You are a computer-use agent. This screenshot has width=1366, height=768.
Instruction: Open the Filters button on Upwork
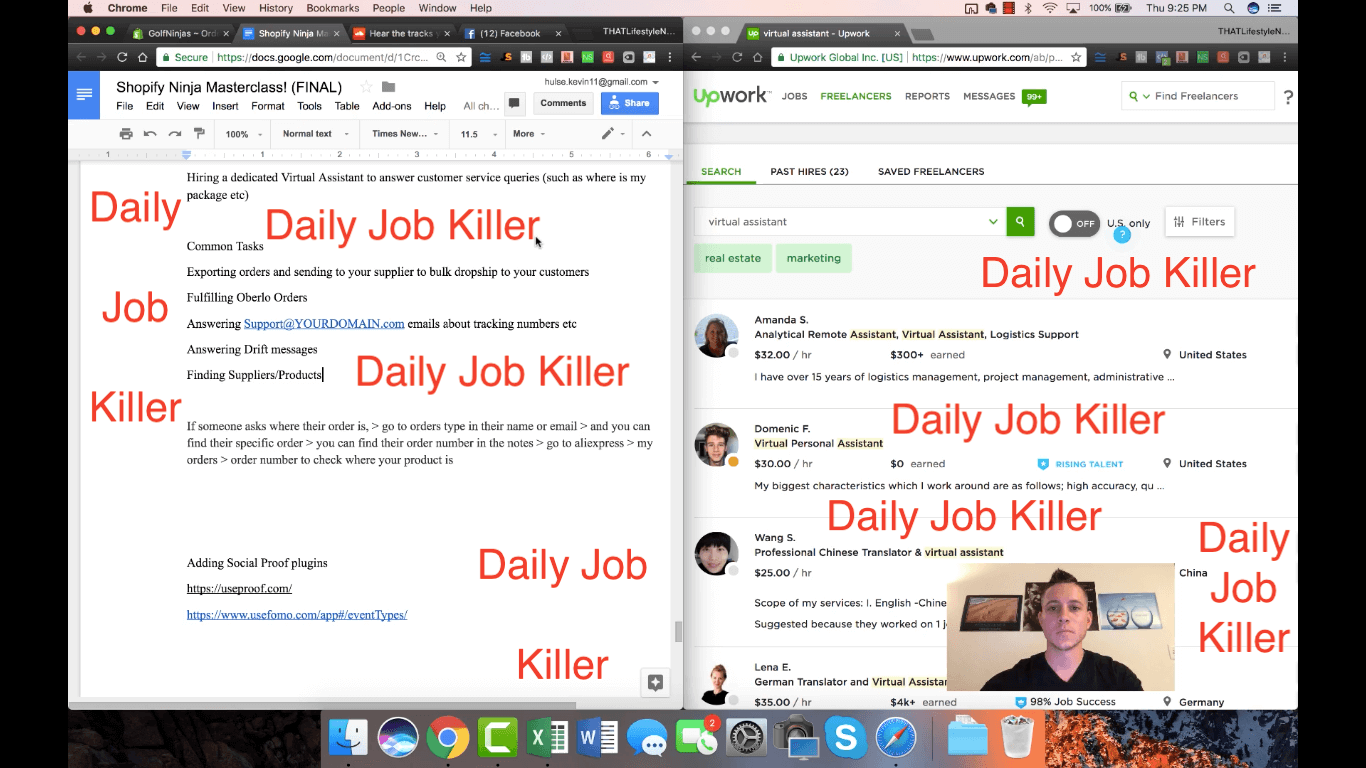1200,222
